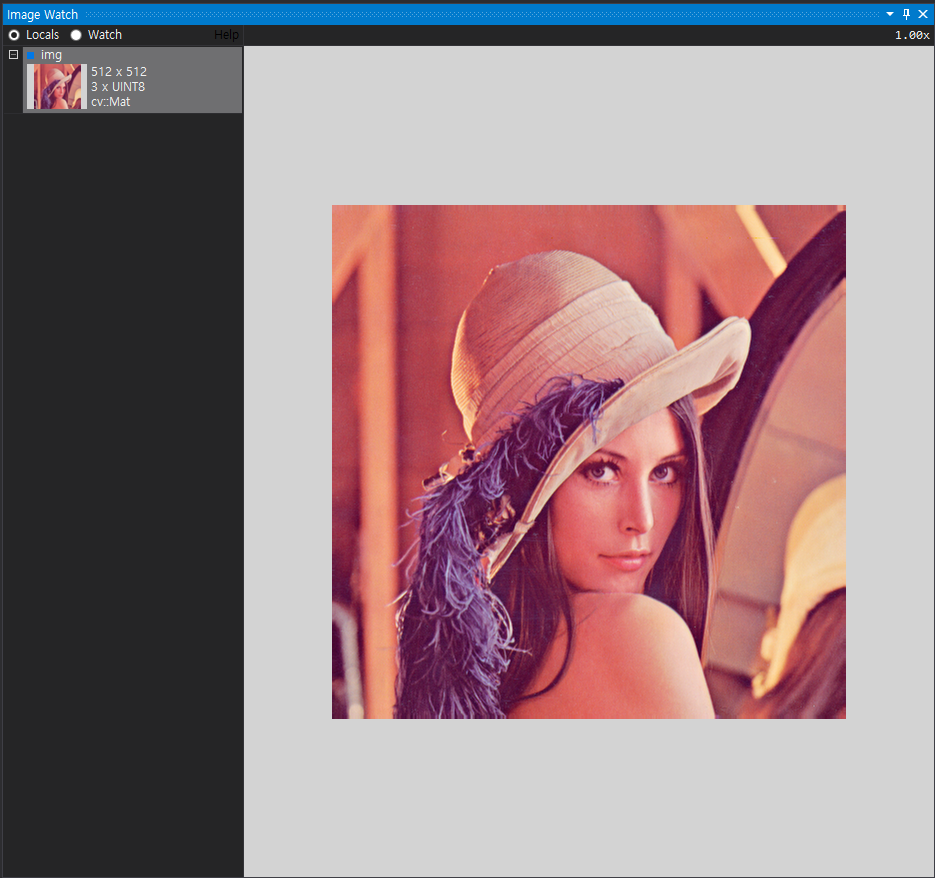
Task: Open the Help link
Action: (x=226, y=35)
